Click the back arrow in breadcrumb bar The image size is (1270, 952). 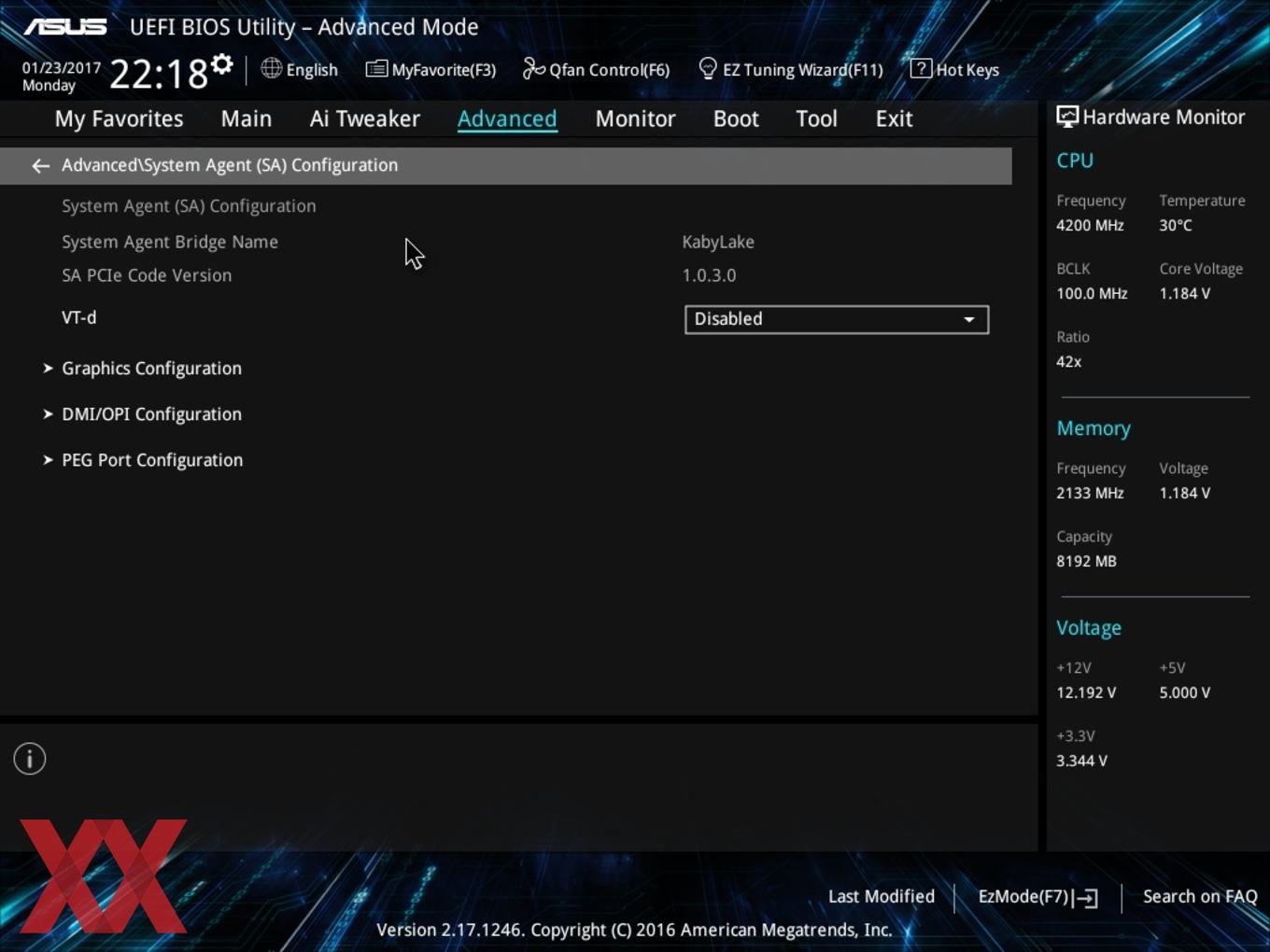tap(40, 166)
